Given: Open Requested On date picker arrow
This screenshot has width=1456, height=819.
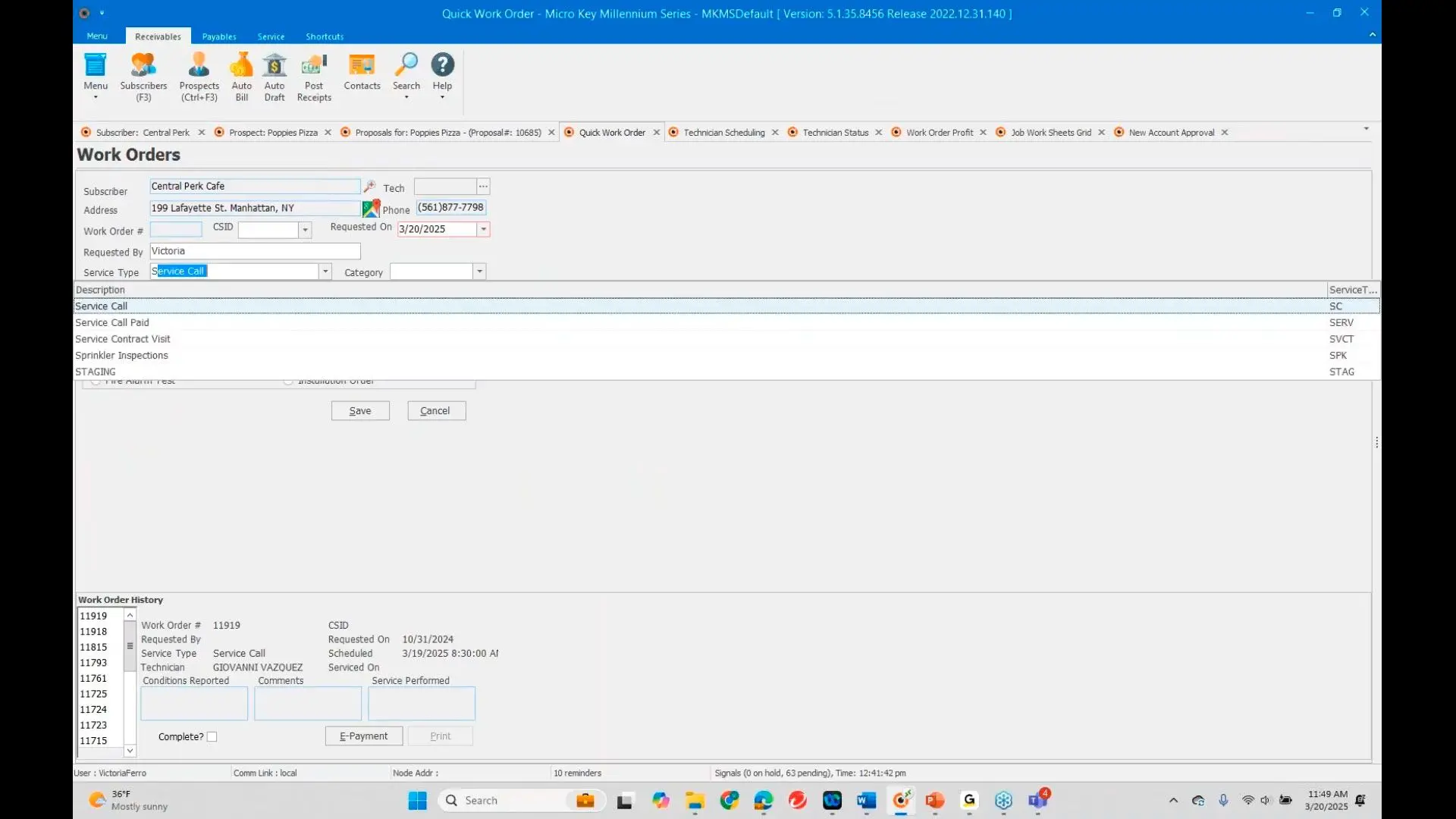Looking at the screenshot, I should click(x=483, y=229).
